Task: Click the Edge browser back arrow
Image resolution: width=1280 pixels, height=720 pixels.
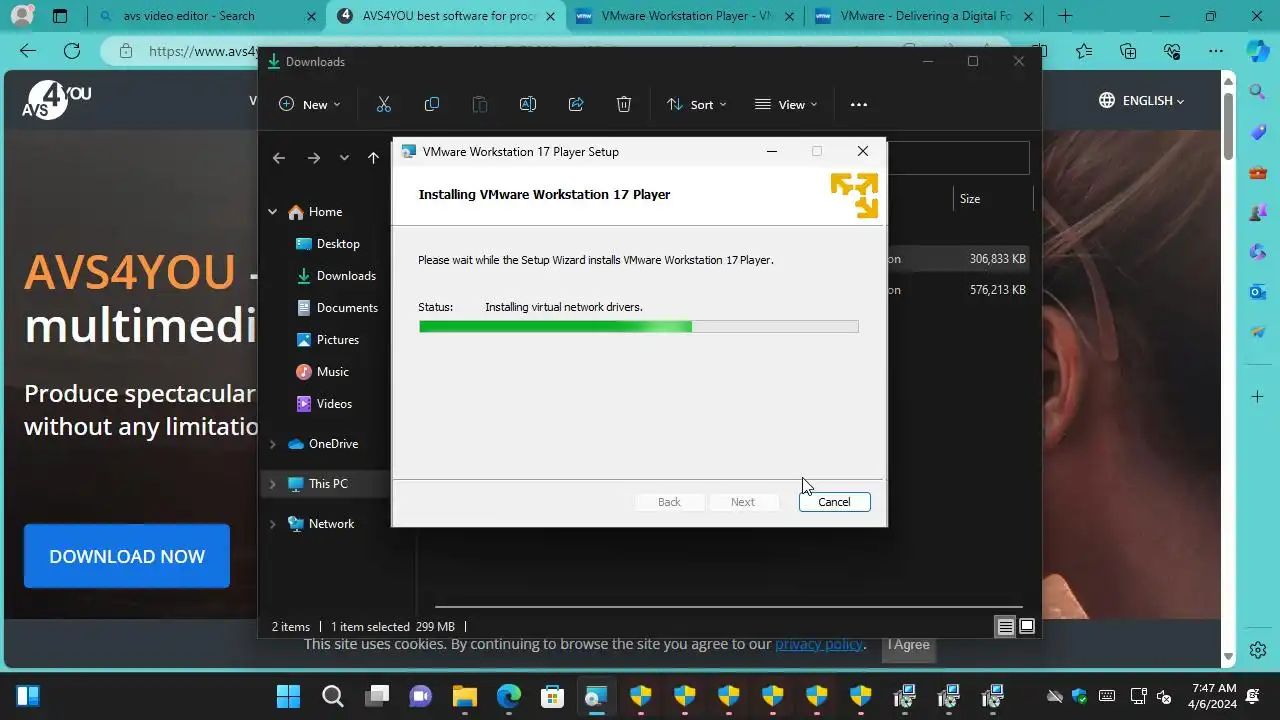Action: click(28, 51)
